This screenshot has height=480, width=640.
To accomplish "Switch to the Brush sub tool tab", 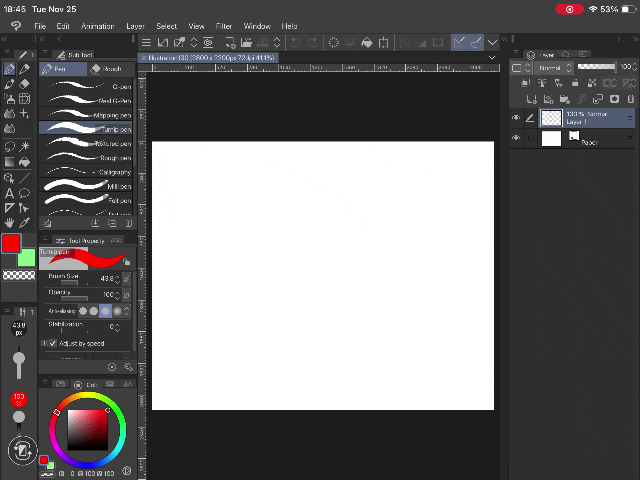I will pyautogui.click(x=108, y=69).
